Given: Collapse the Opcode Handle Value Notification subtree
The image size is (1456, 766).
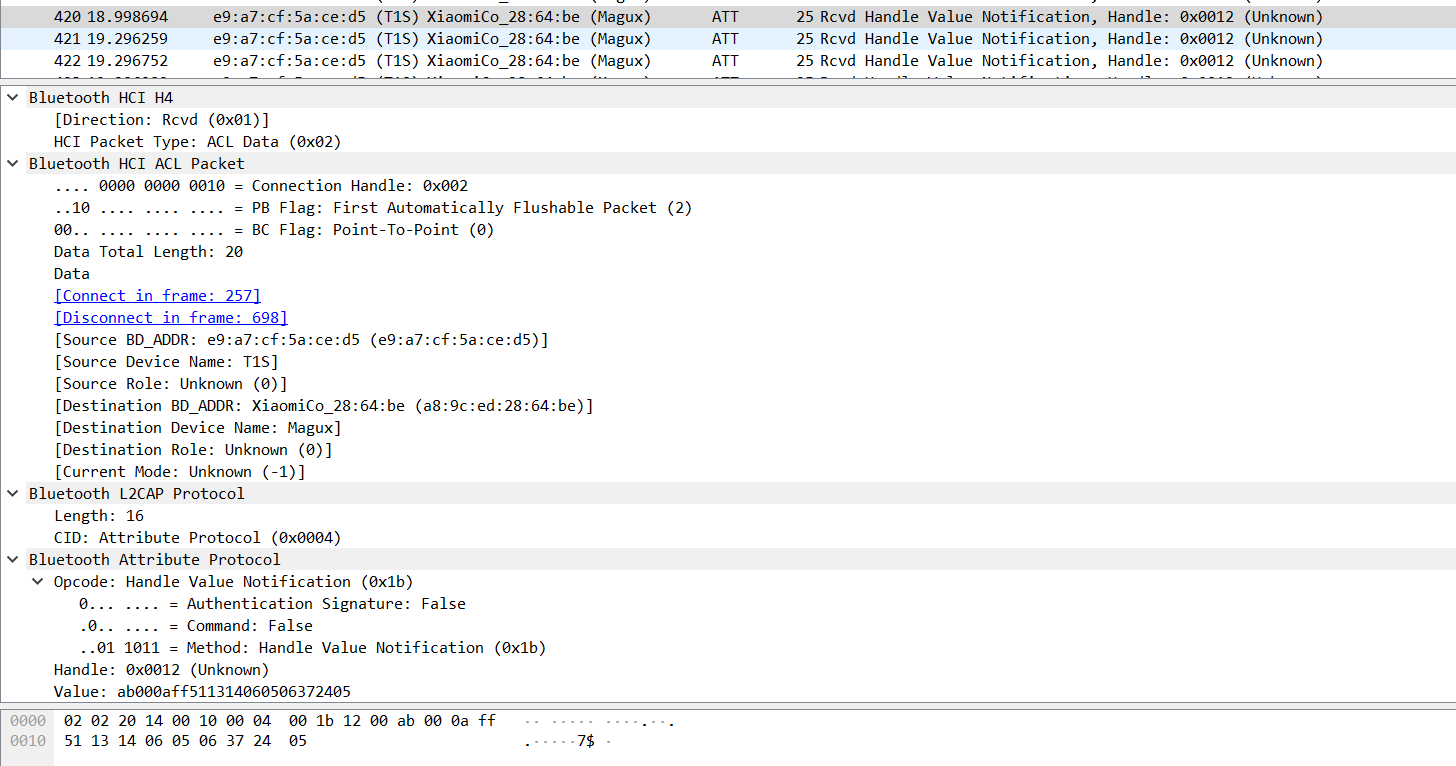Looking at the screenshot, I should [37, 582].
